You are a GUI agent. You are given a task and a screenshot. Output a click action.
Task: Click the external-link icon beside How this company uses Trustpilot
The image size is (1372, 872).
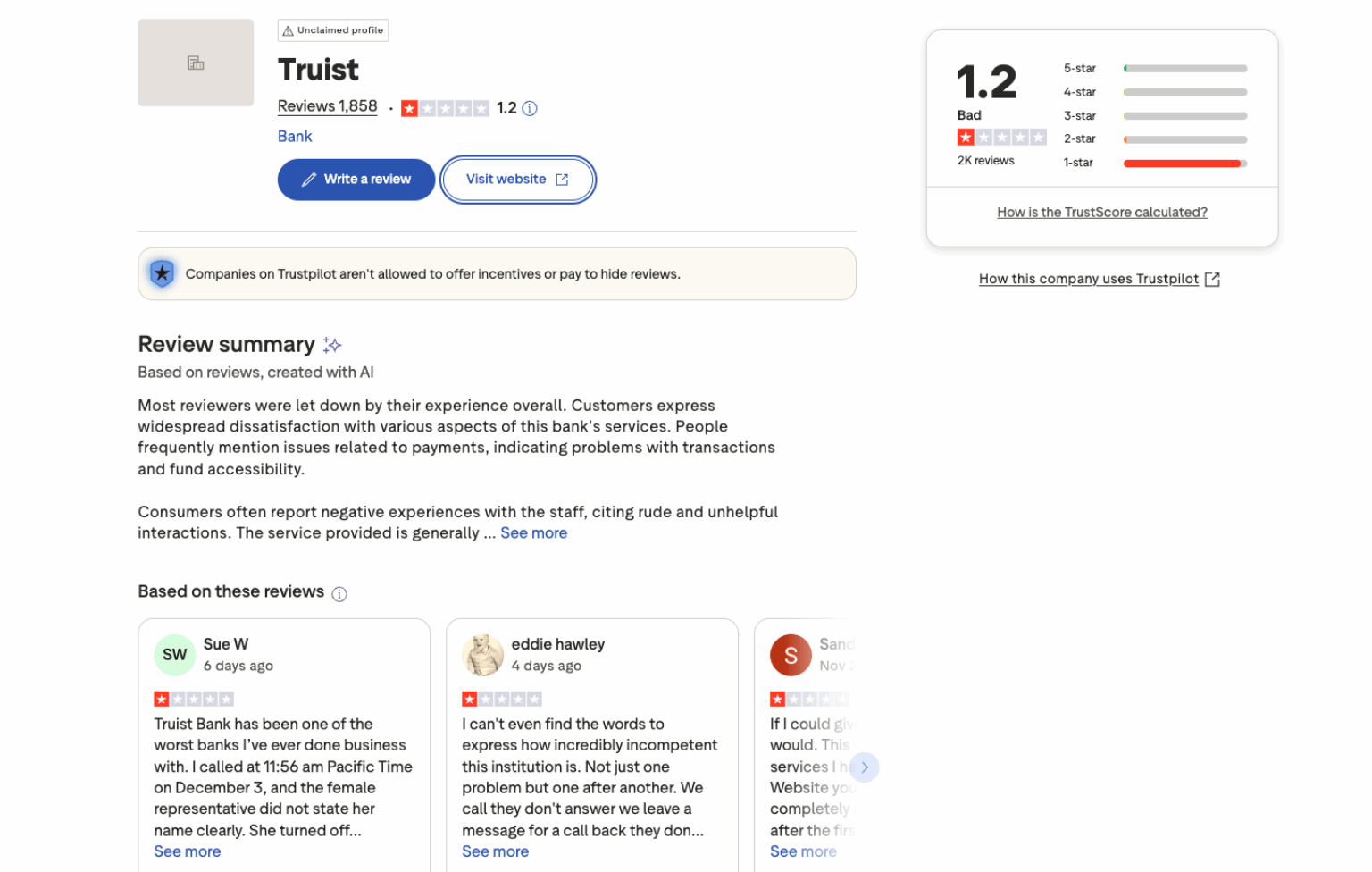click(x=1212, y=279)
